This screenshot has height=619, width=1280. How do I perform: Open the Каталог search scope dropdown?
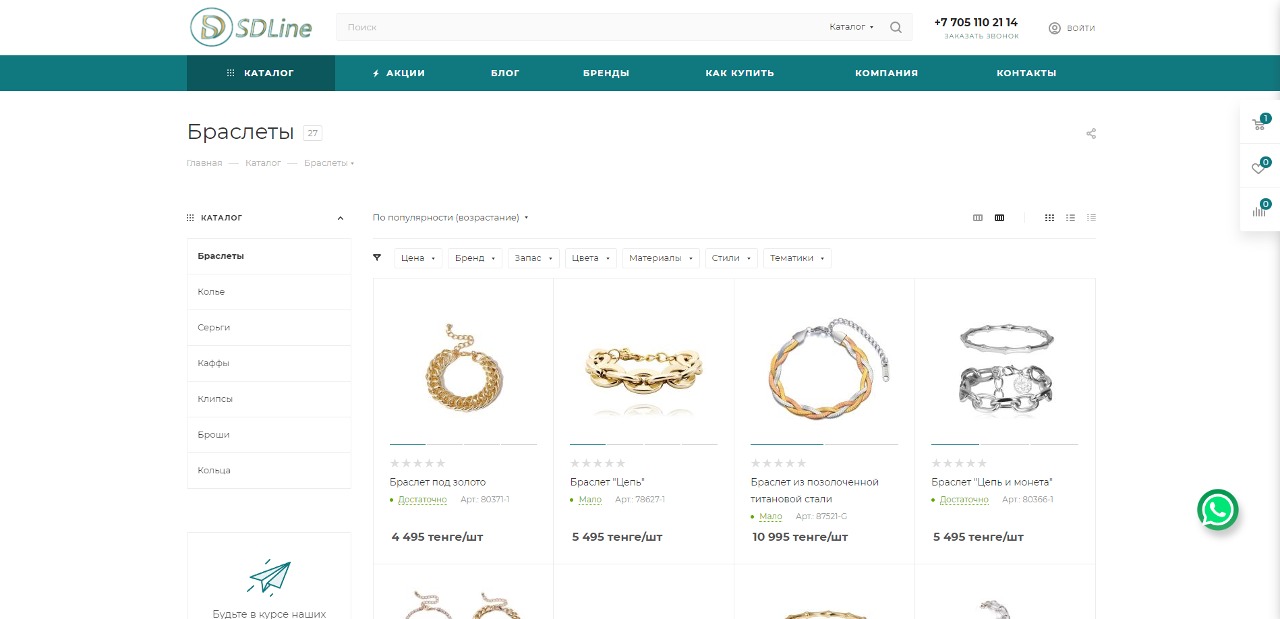[x=852, y=27]
